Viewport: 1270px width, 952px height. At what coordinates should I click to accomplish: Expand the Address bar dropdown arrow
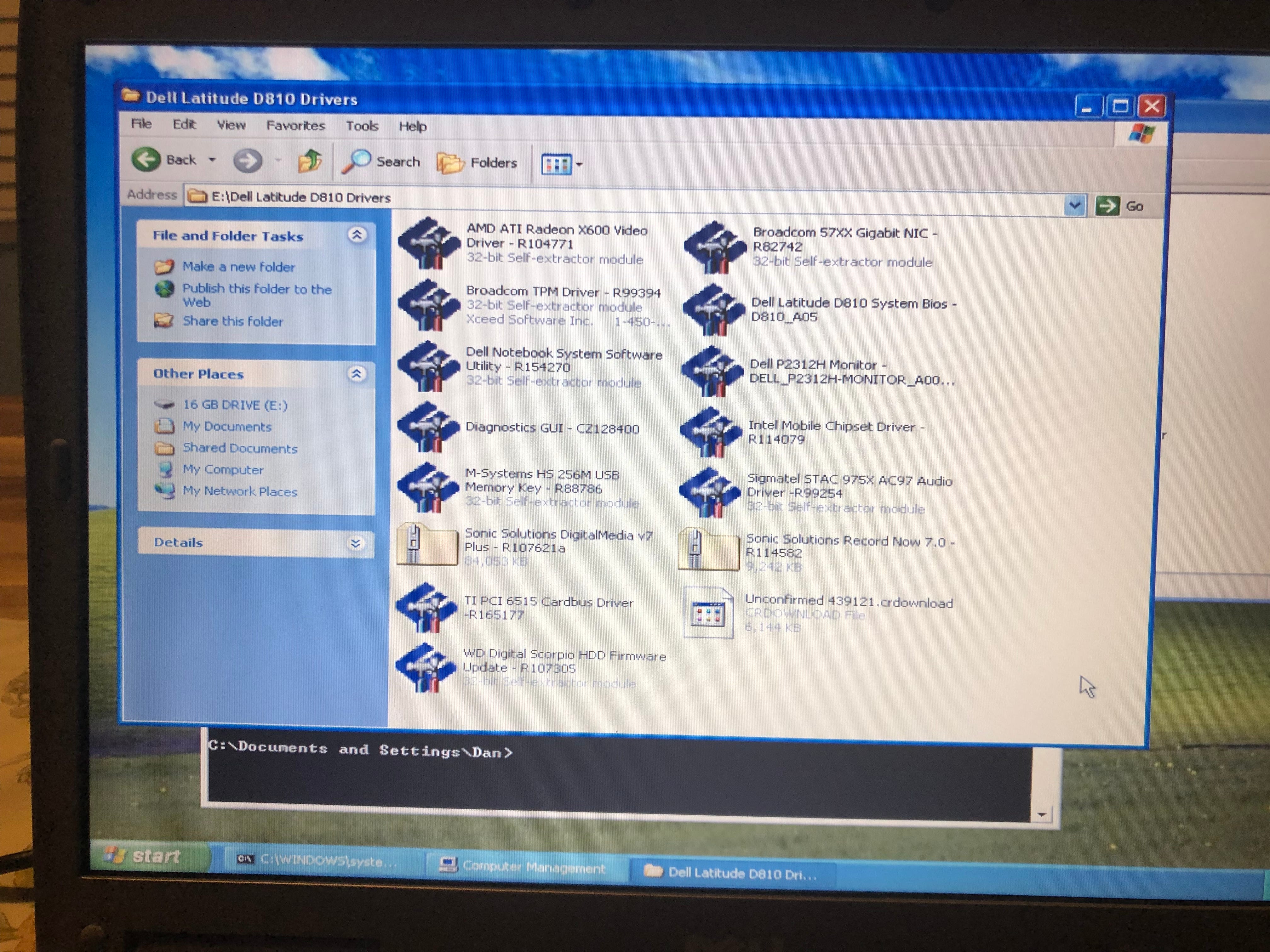tap(1074, 205)
